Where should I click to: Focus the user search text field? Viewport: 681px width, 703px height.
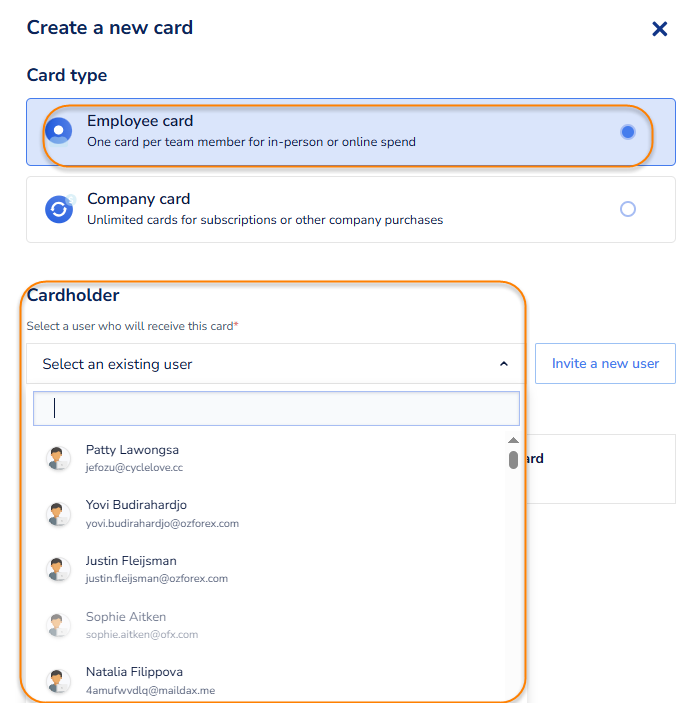(x=277, y=408)
